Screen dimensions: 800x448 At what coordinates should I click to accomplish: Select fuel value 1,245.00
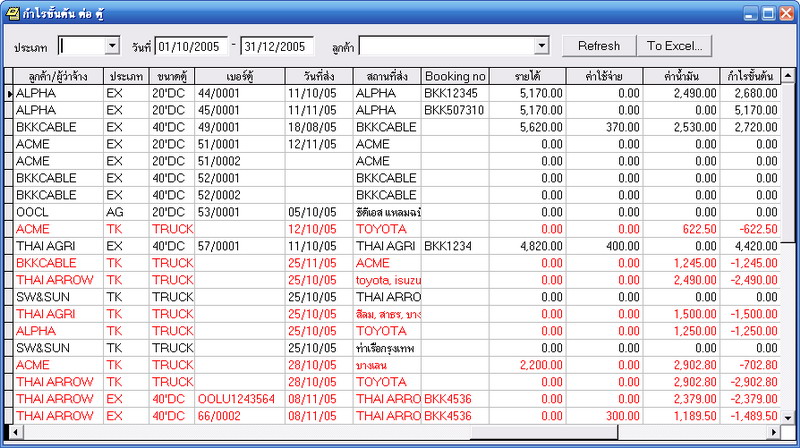(682, 263)
